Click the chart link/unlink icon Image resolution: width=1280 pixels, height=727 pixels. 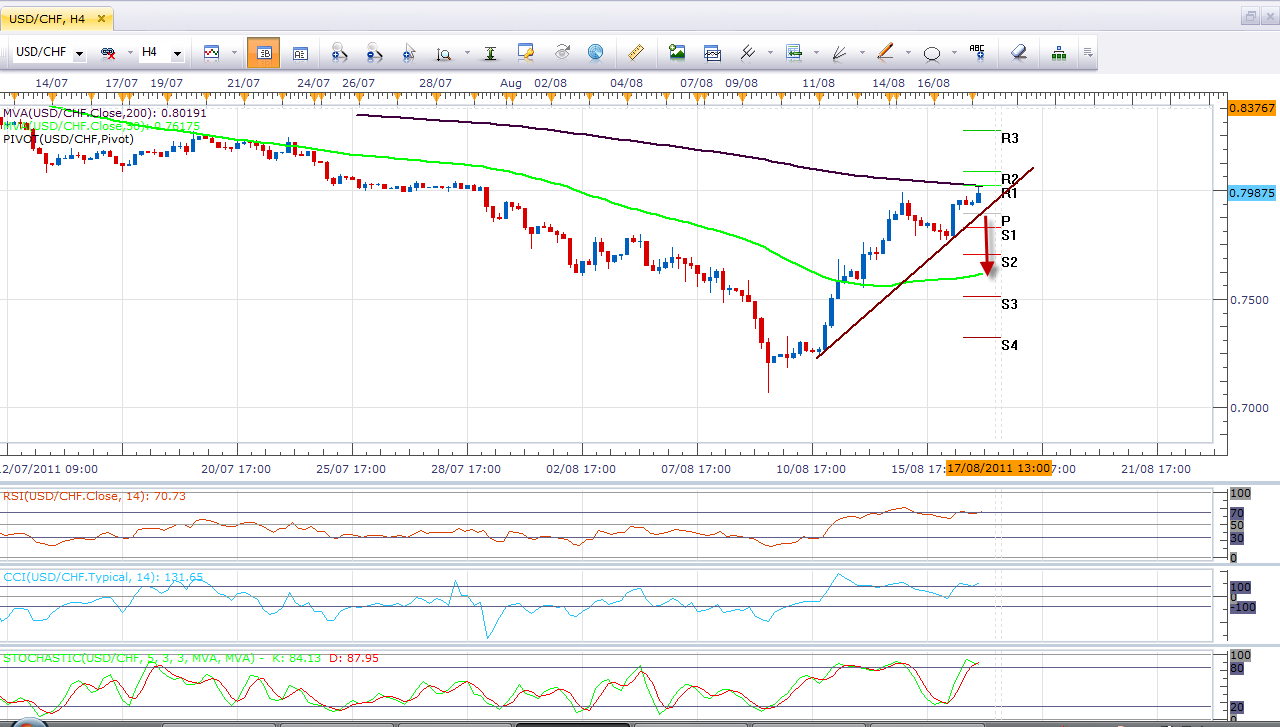pos(108,52)
